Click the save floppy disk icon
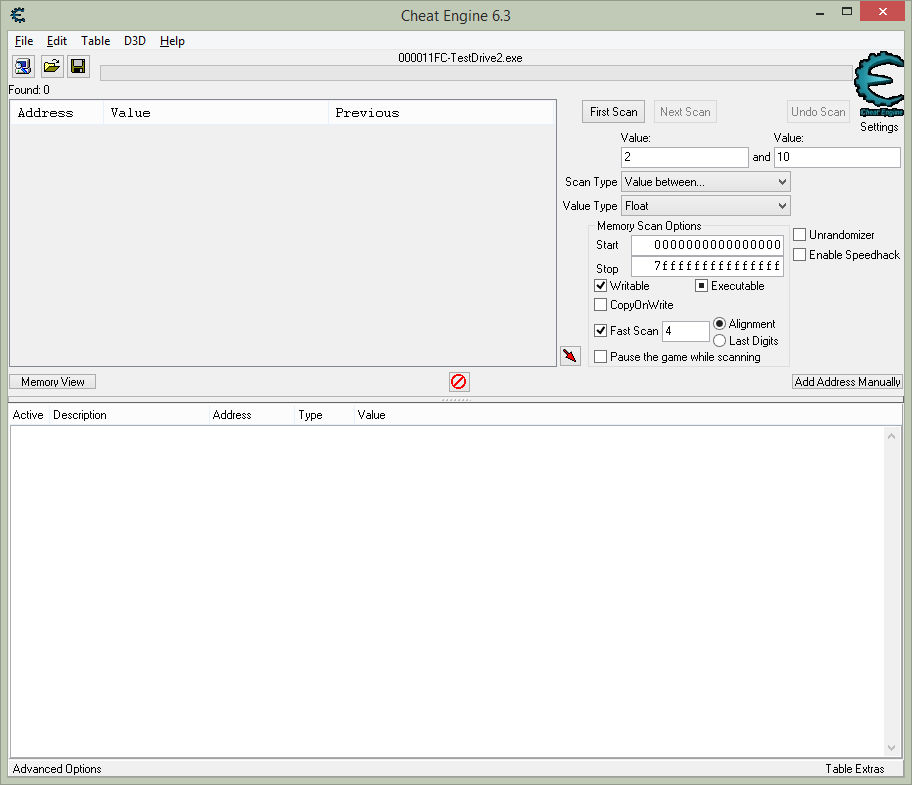Screen dimensions: 912x785 coord(79,66)
